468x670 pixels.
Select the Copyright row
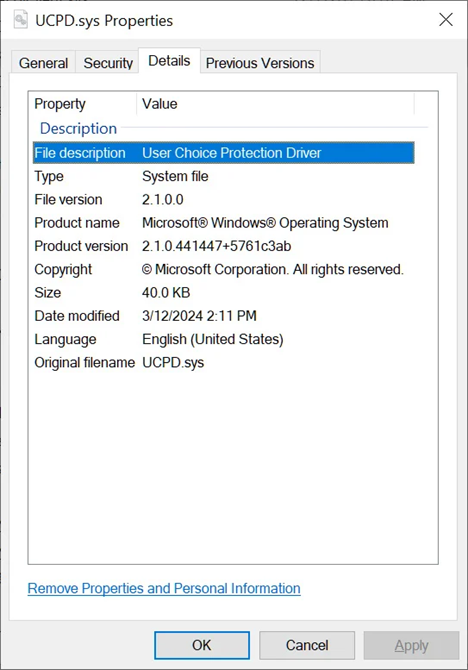click(224, 269)
